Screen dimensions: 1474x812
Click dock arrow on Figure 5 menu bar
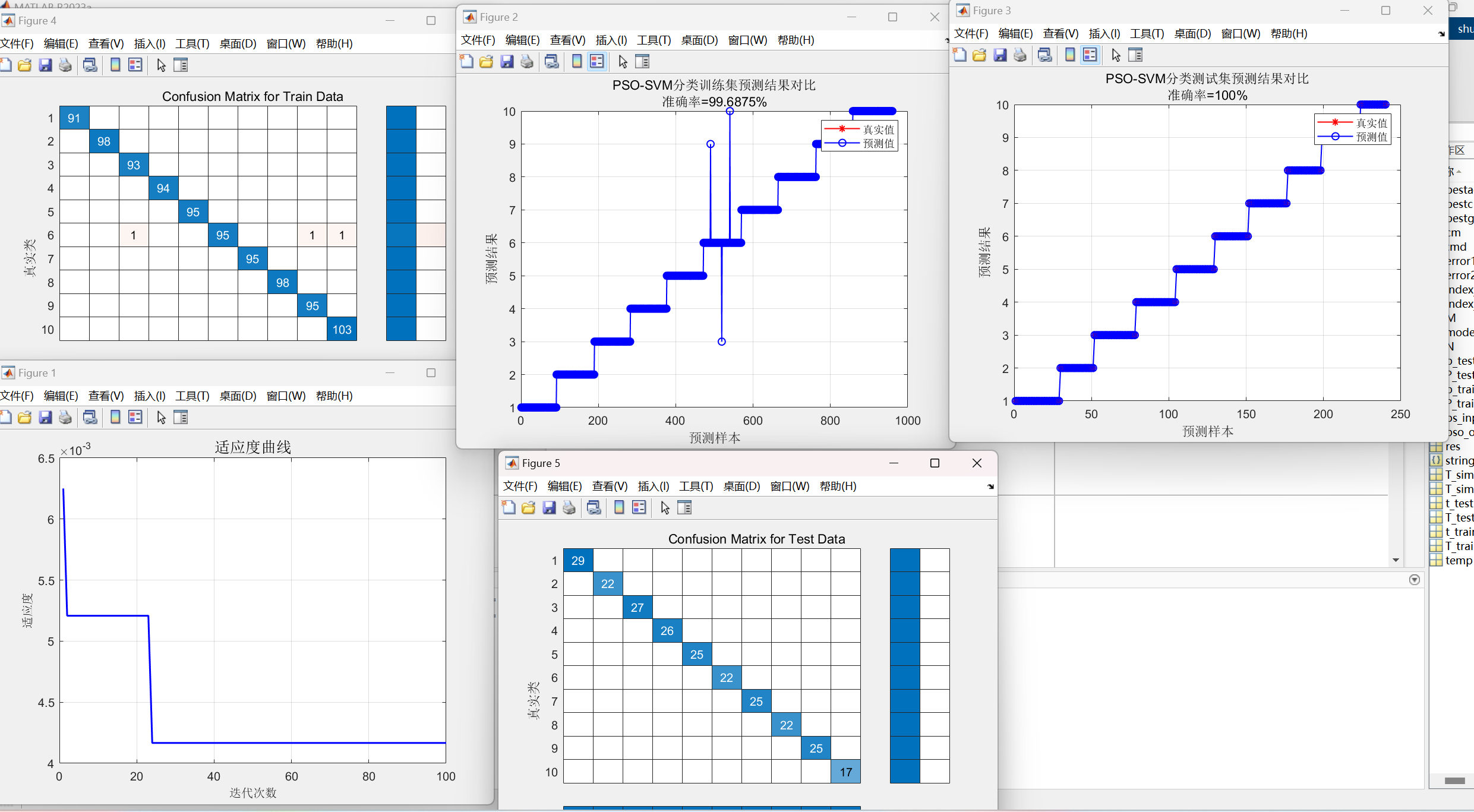990,486
